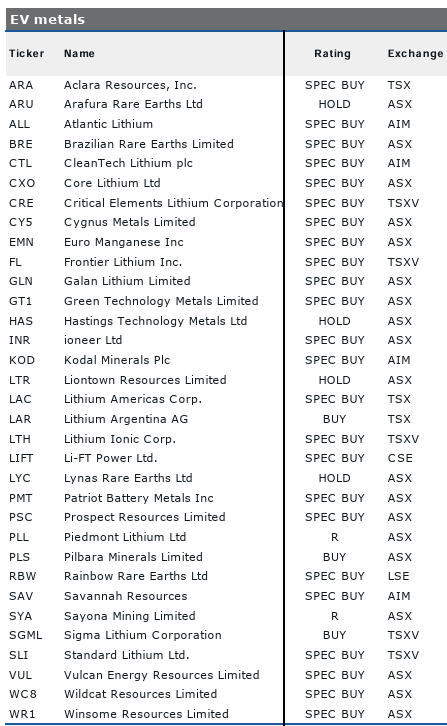The width and height of the screenshot is (447, 726).
Task: Select Brazilian Rare Earths Limited
Action: click(x=149, y=144)
